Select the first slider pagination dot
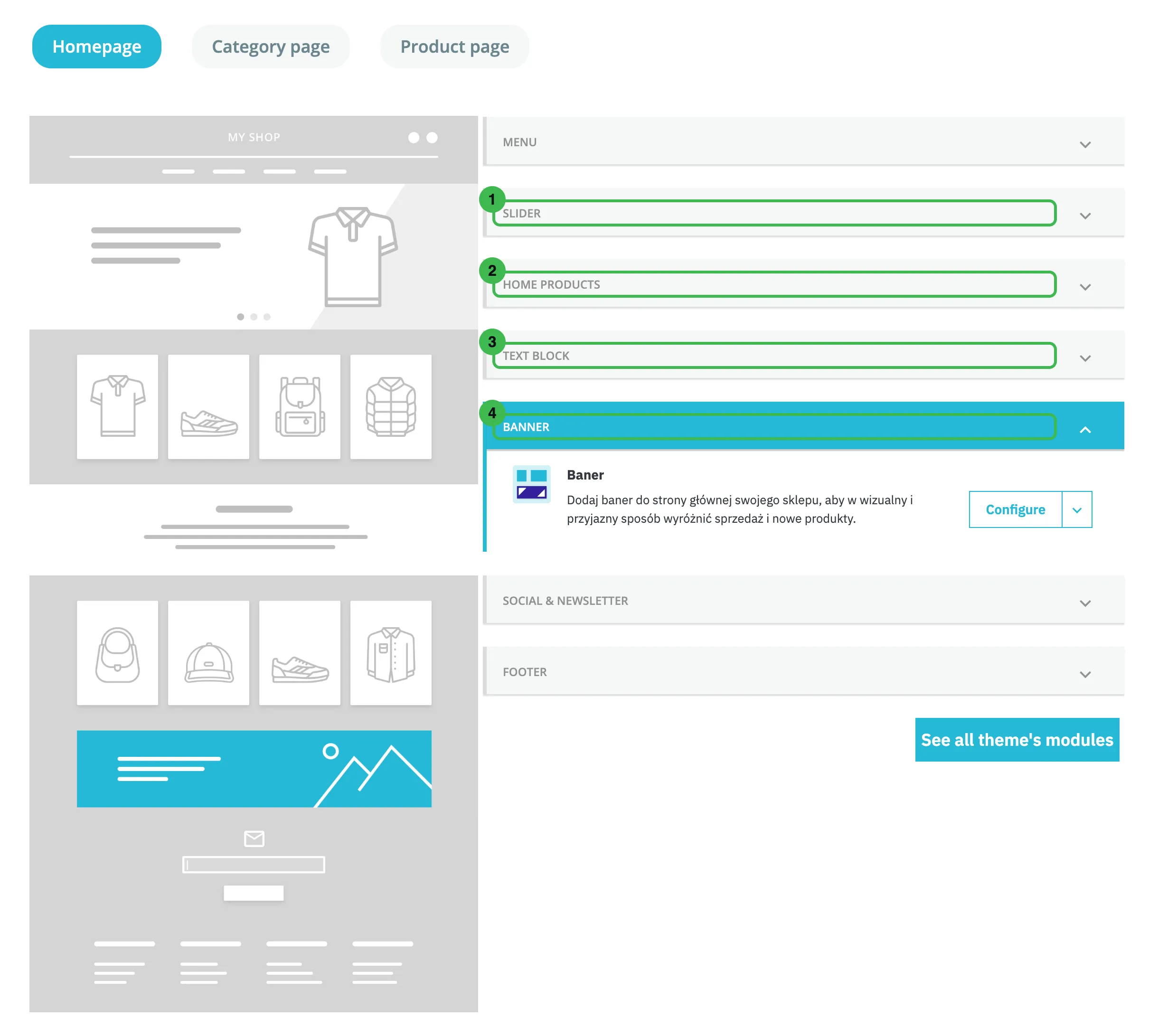1149x1036 pixels. tap(240, 317)
